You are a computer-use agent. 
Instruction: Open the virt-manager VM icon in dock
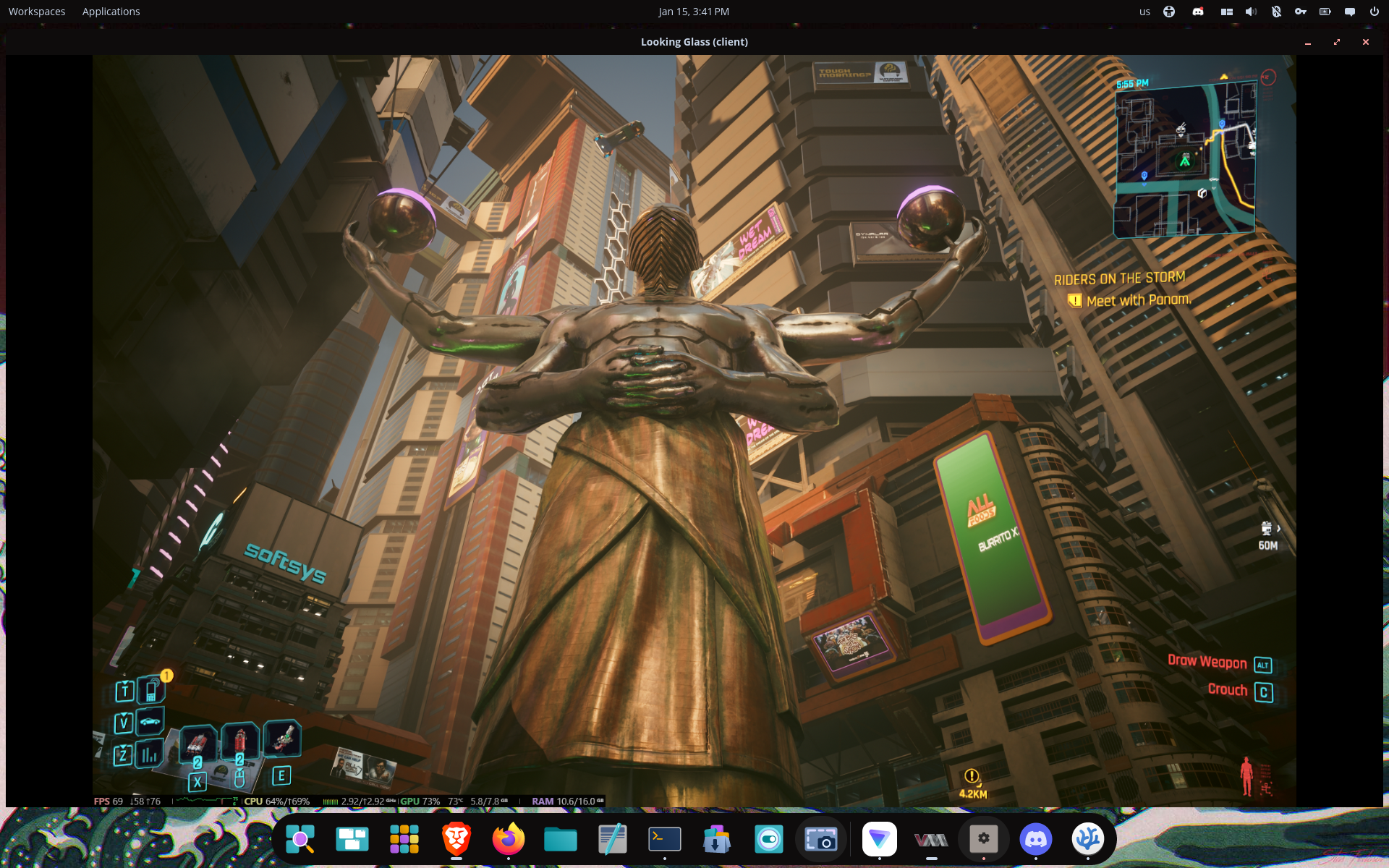[x=932, y=839]
